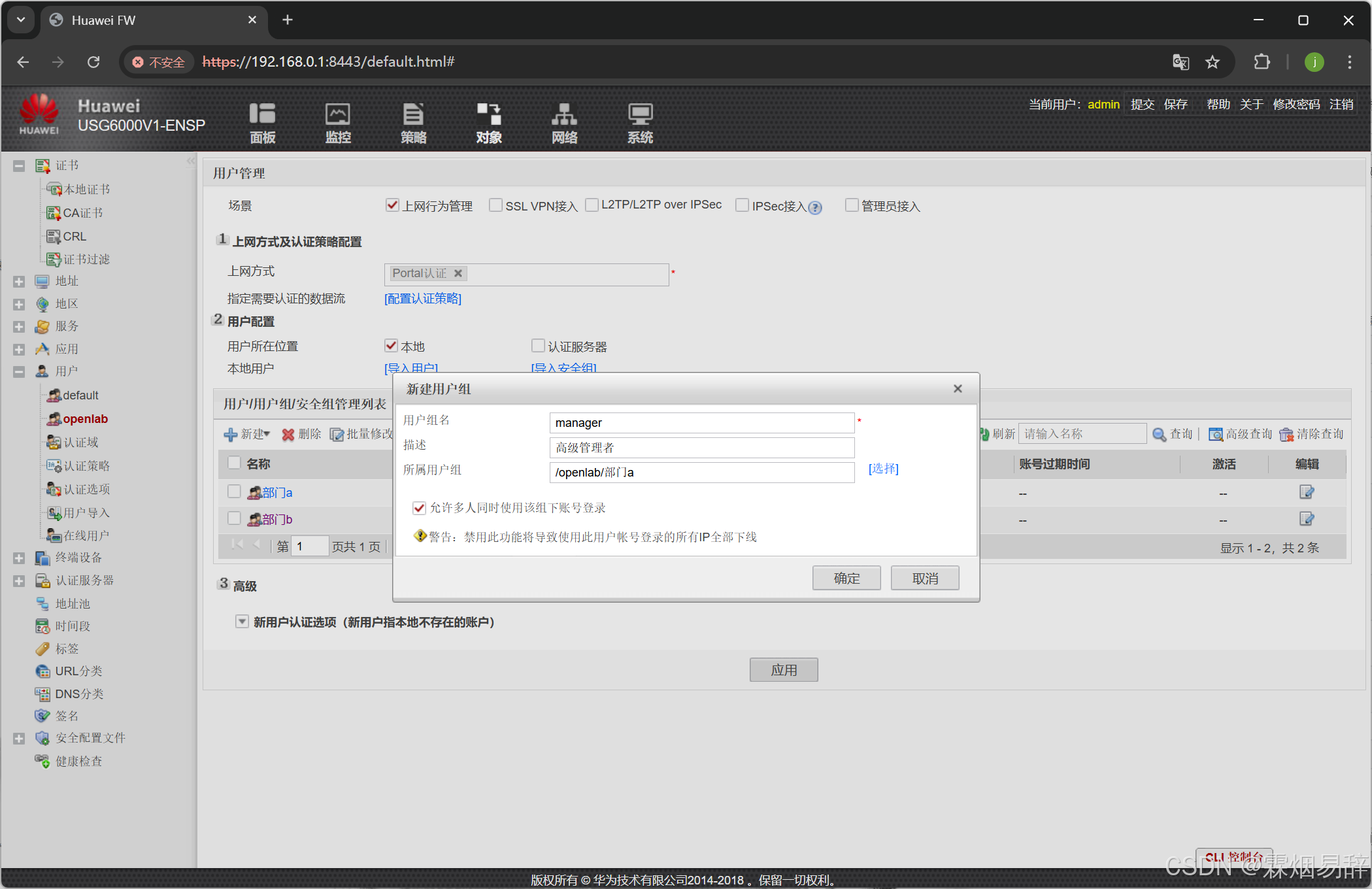The width and height of the screenshot is (1372, 889).
Task: Uncheck 允许多人同时使用该组下账号登录 checkbox
Action: (419, 508)
